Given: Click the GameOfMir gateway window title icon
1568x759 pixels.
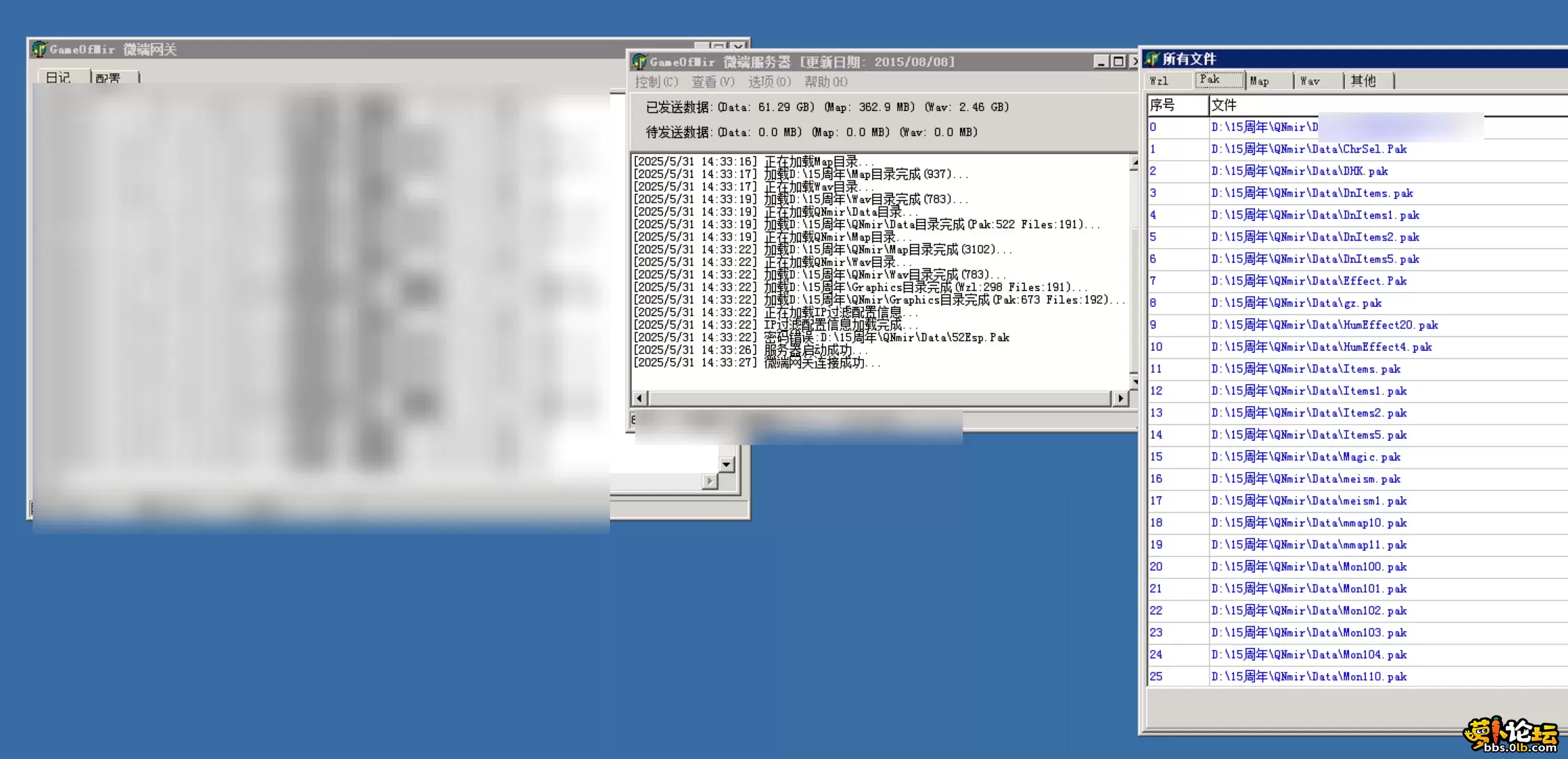Looking at the screenshot, I should coord(39,50).
